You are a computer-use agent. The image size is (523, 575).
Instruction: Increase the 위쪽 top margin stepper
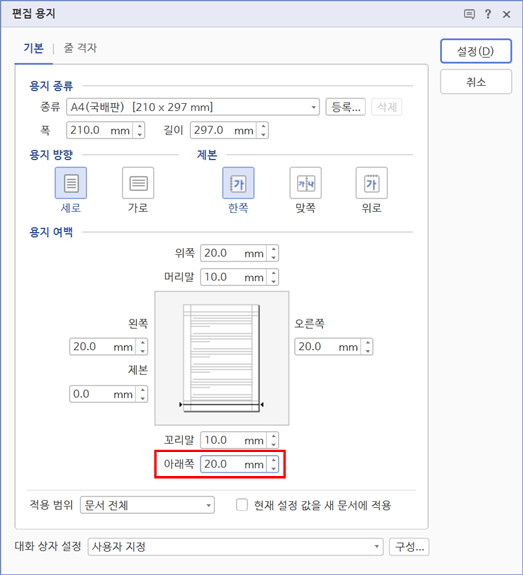coord(274,249)
